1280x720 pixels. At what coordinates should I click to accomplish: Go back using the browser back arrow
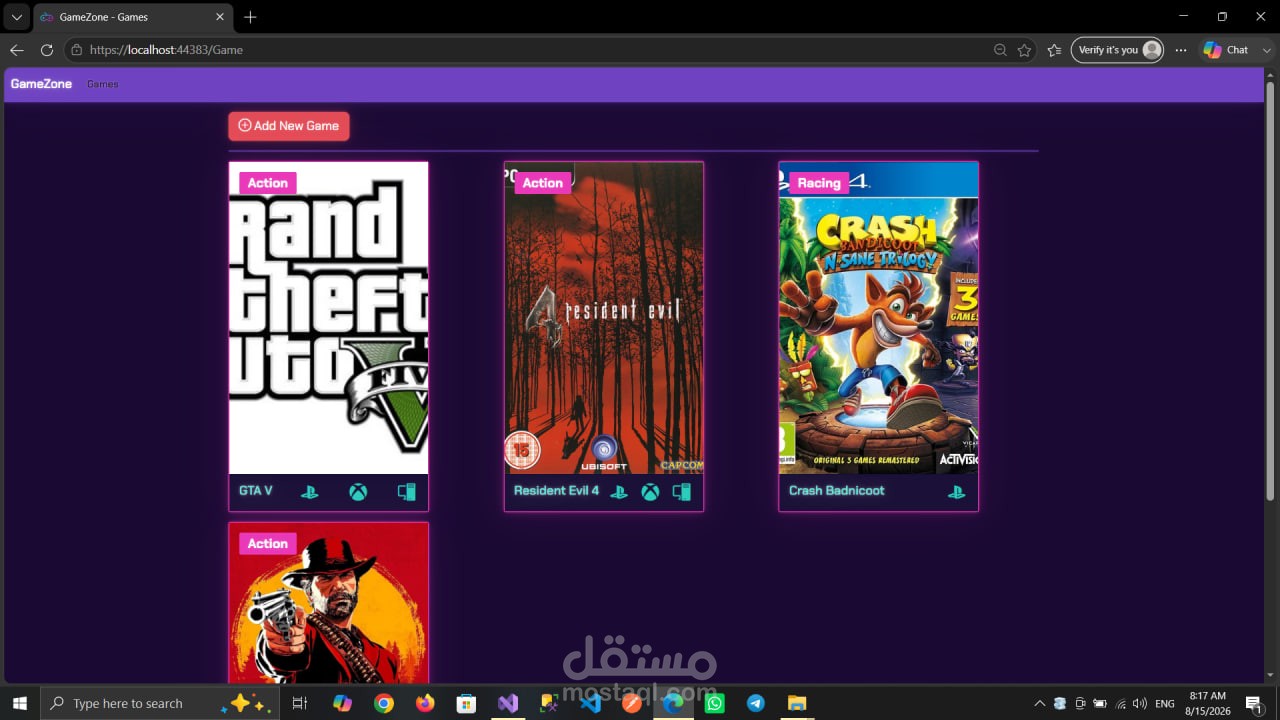point(17,50)
